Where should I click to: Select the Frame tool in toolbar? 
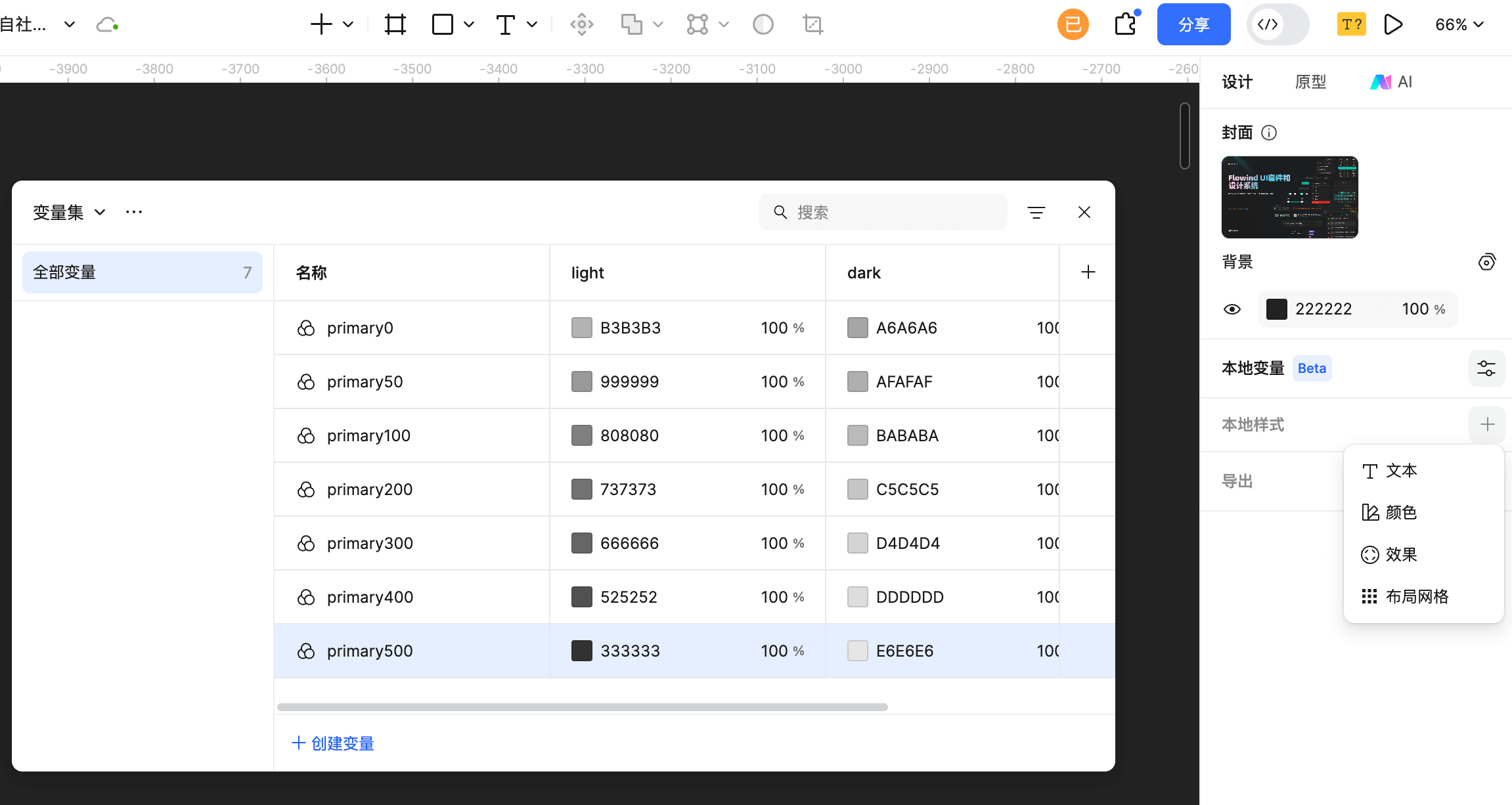(x=395, y=25)
